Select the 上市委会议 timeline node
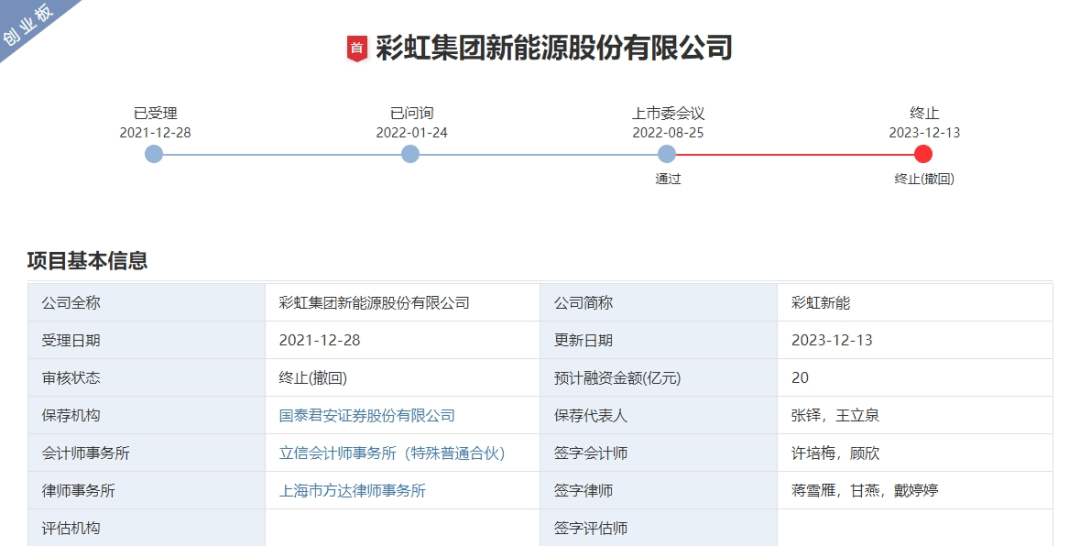Viewport: 1080px width, 546px height. pyautogui.click(x=667, y=154)
